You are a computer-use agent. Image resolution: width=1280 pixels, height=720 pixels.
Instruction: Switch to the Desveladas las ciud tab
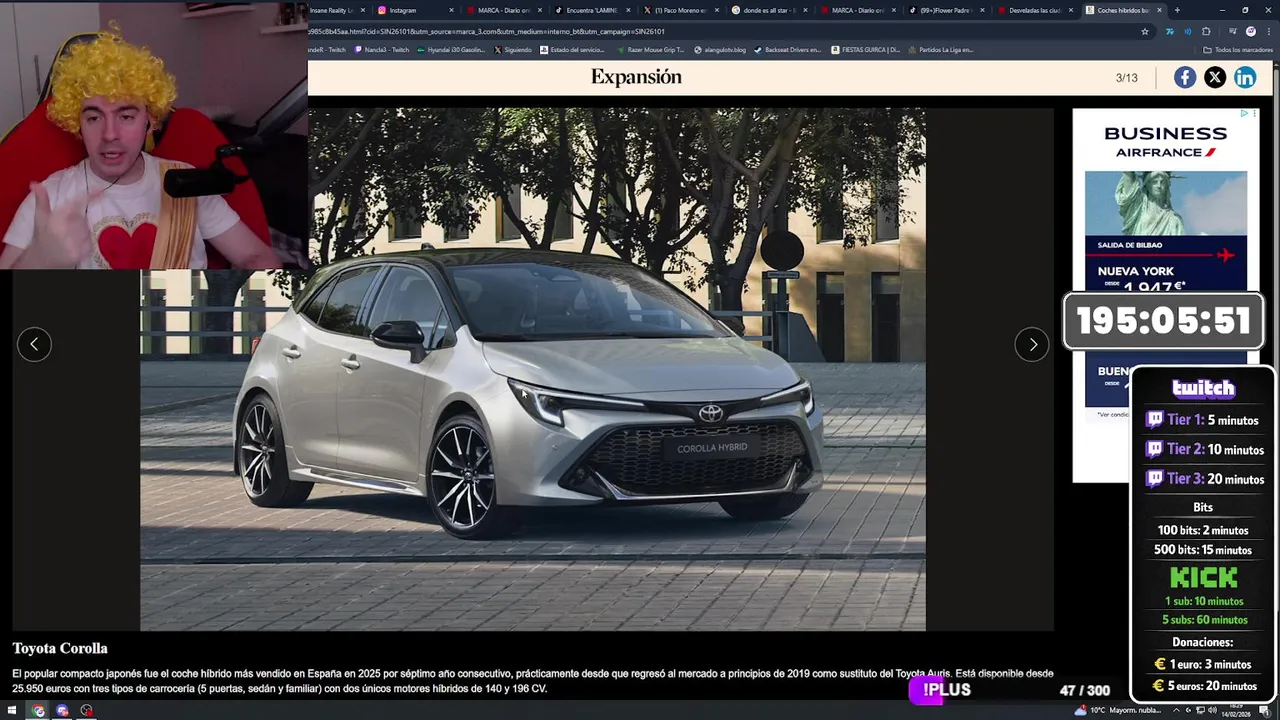coord(1034,10)
